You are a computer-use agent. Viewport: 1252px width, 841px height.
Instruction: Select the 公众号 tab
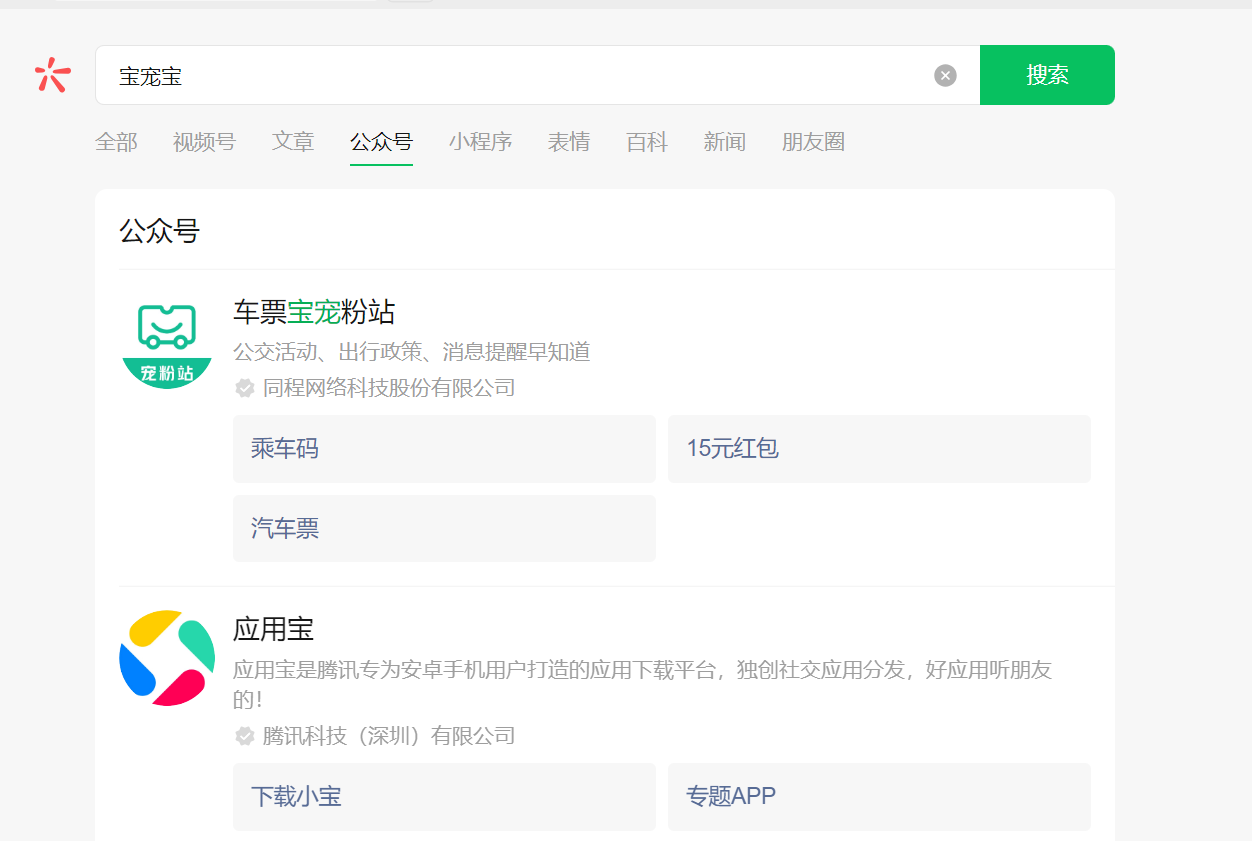click(x=381, y=142)
